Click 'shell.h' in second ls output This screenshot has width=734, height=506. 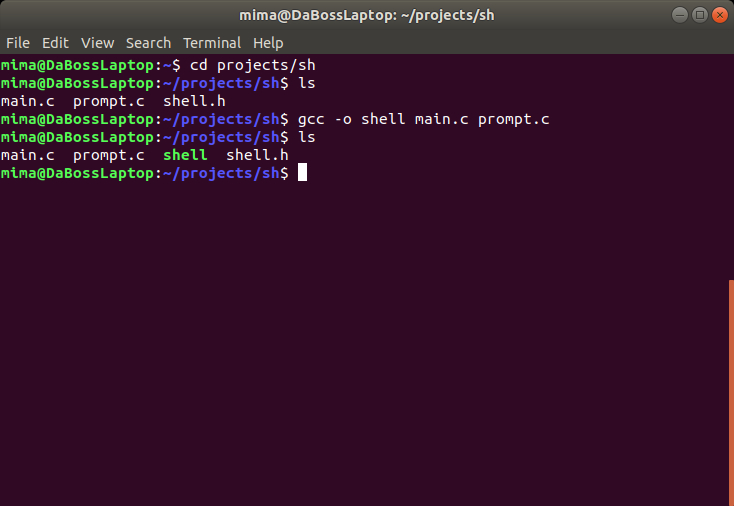pos(257,155)
